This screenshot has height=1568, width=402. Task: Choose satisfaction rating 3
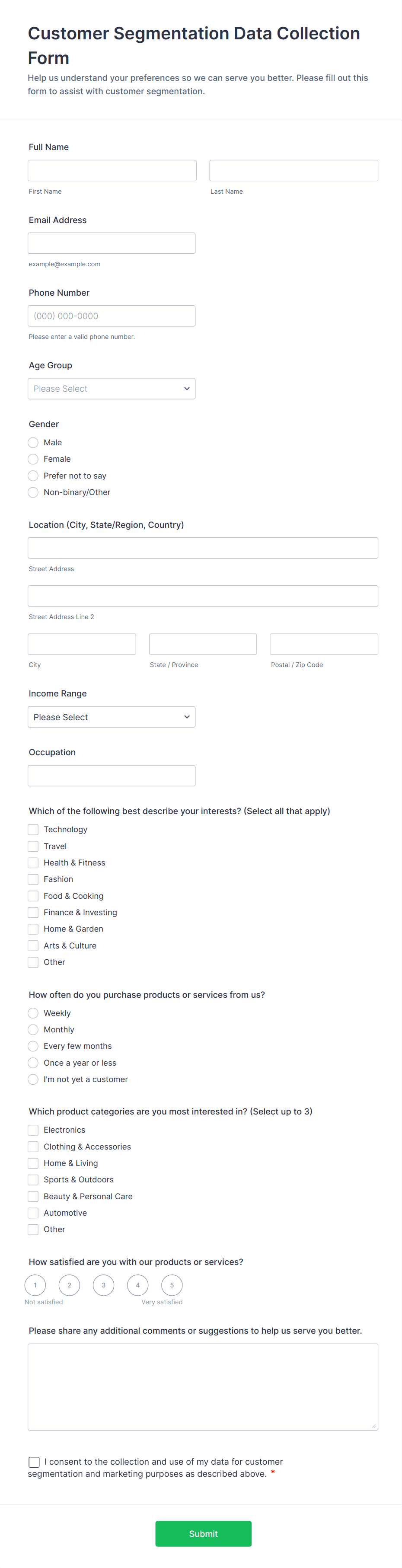[x=103, y=1285]
